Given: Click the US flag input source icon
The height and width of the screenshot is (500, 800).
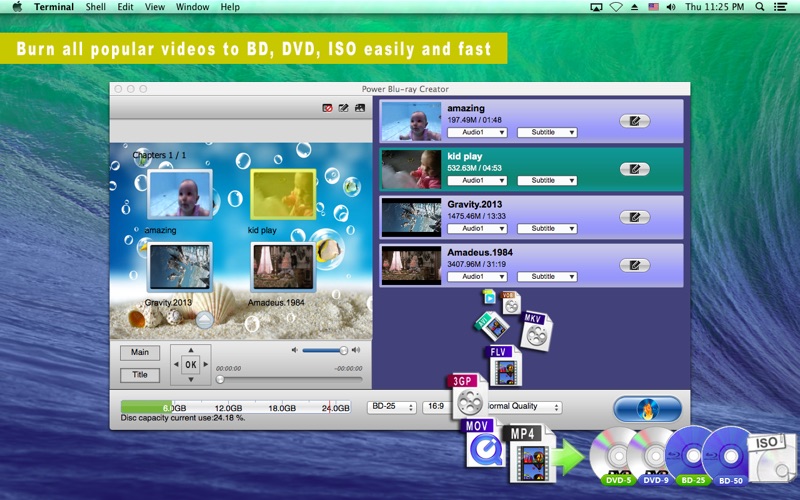Looking at the screenshot, I should pos(653,7).
